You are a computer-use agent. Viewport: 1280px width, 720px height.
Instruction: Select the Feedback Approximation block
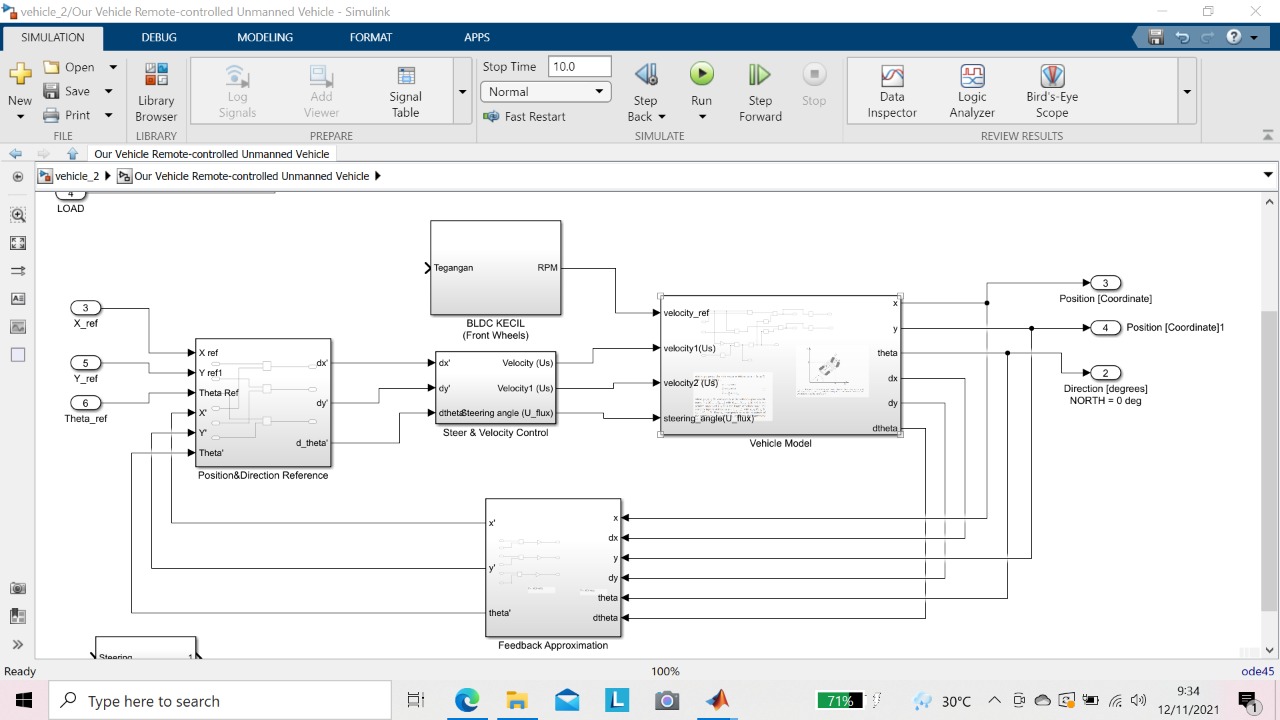click(553, 567)
